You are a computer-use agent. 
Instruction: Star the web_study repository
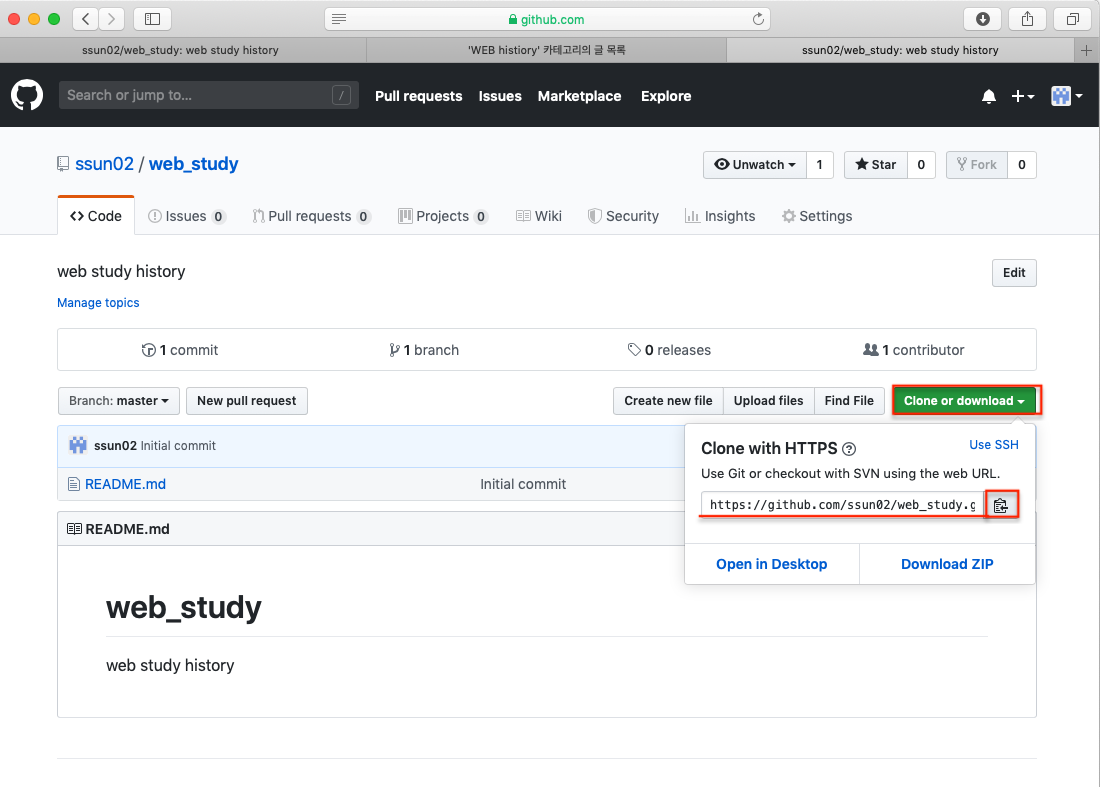[x=876, y=165]
